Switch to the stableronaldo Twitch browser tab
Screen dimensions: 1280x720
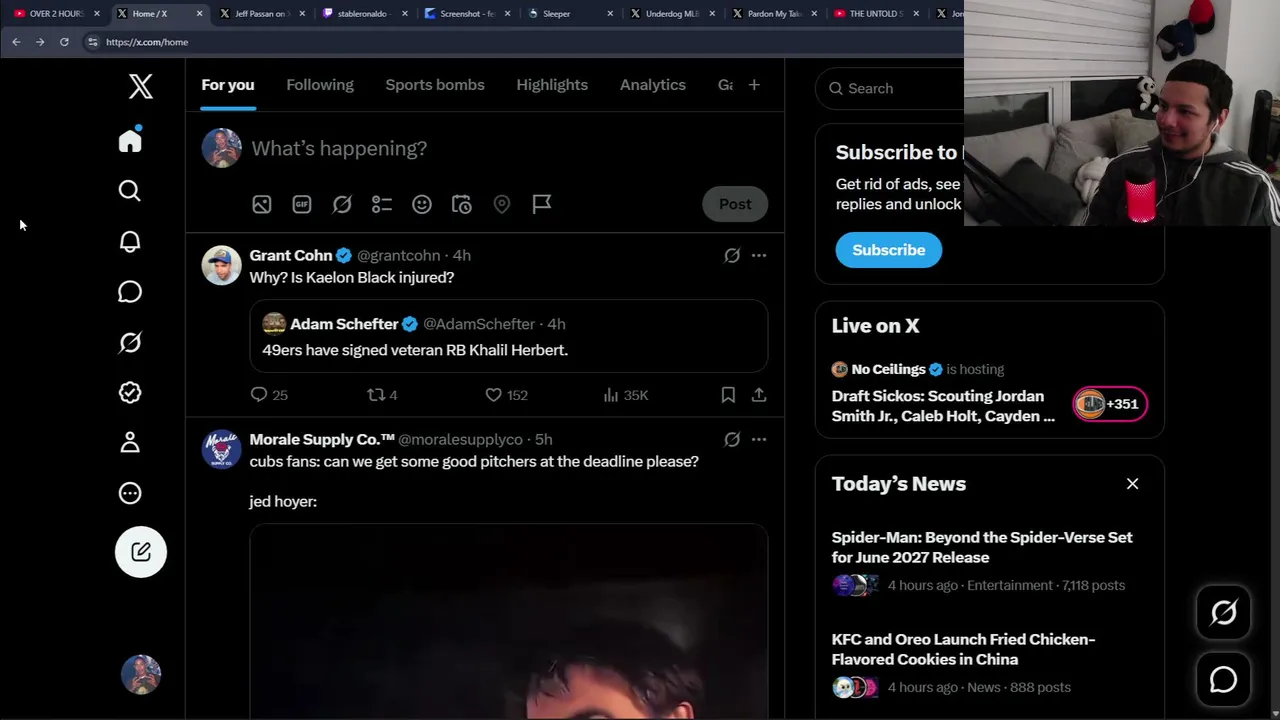point(364,14)
